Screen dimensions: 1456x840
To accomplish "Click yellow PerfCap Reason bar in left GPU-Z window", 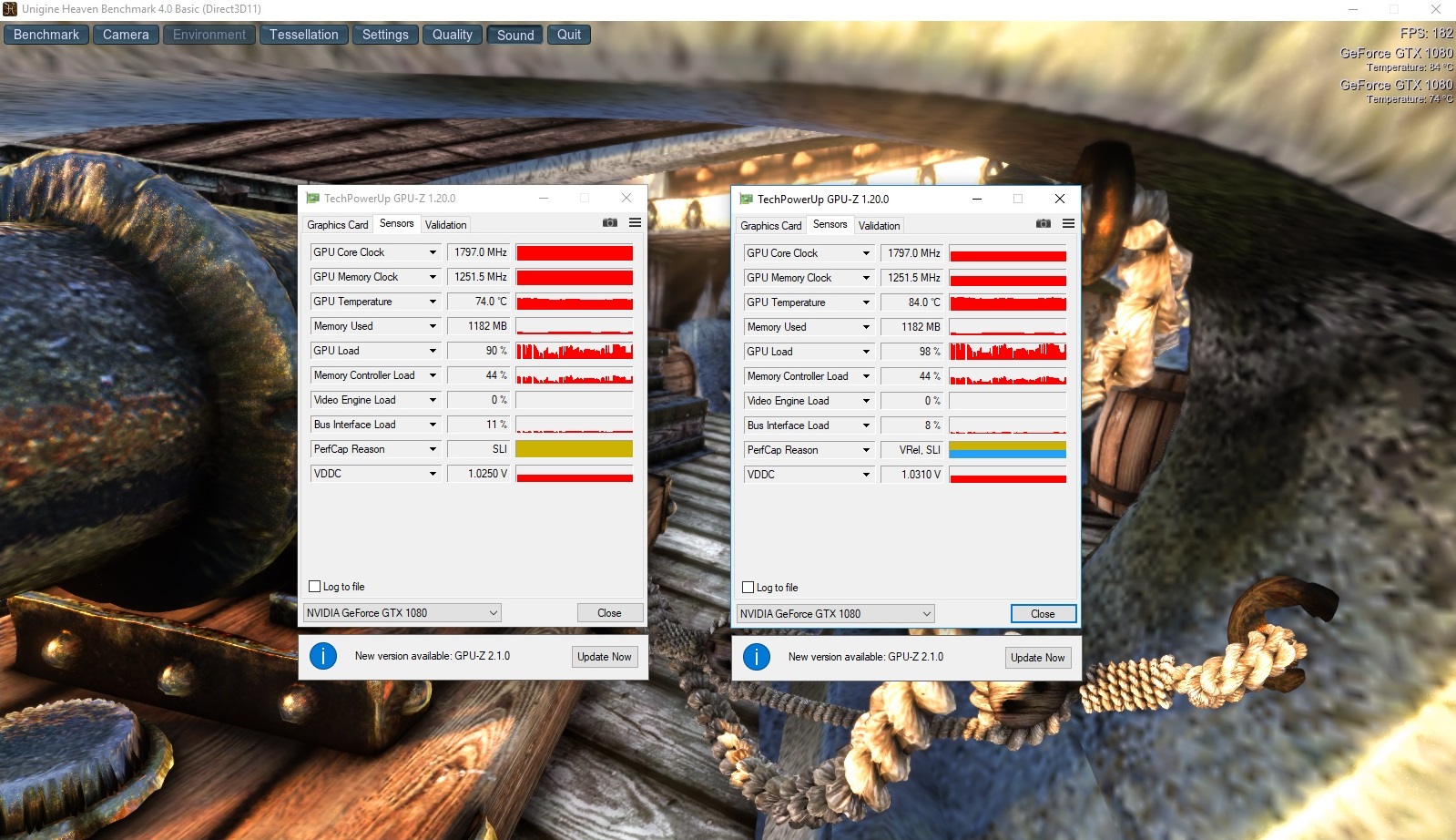I will click(x=575, y=449).
